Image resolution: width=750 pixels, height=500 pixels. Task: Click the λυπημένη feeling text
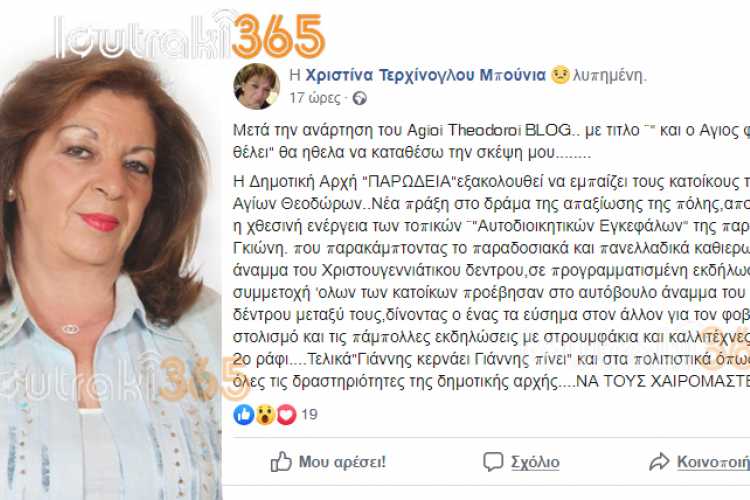click(x=609, y=75)
